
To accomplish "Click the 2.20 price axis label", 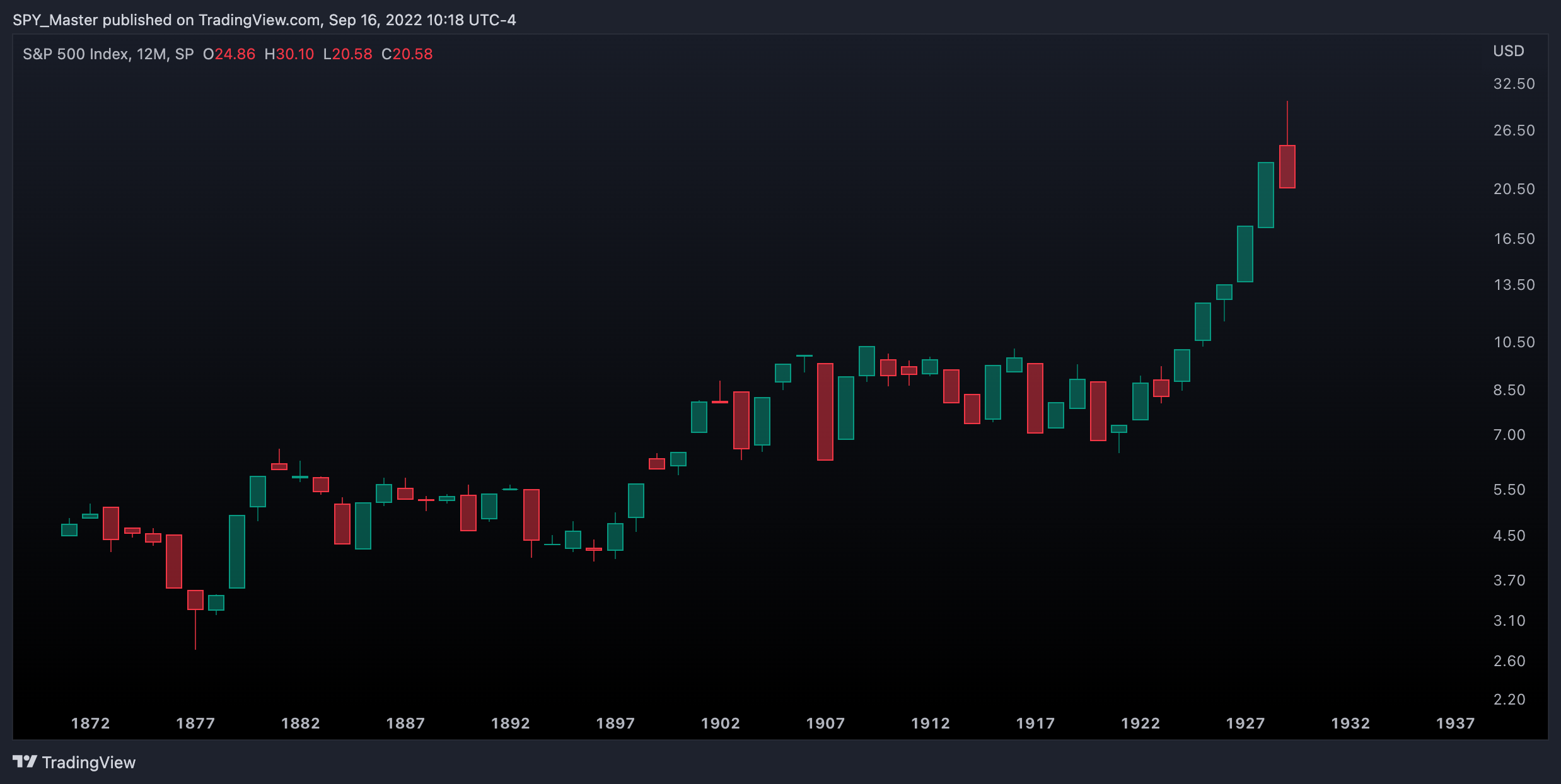I will point(1509,700).
